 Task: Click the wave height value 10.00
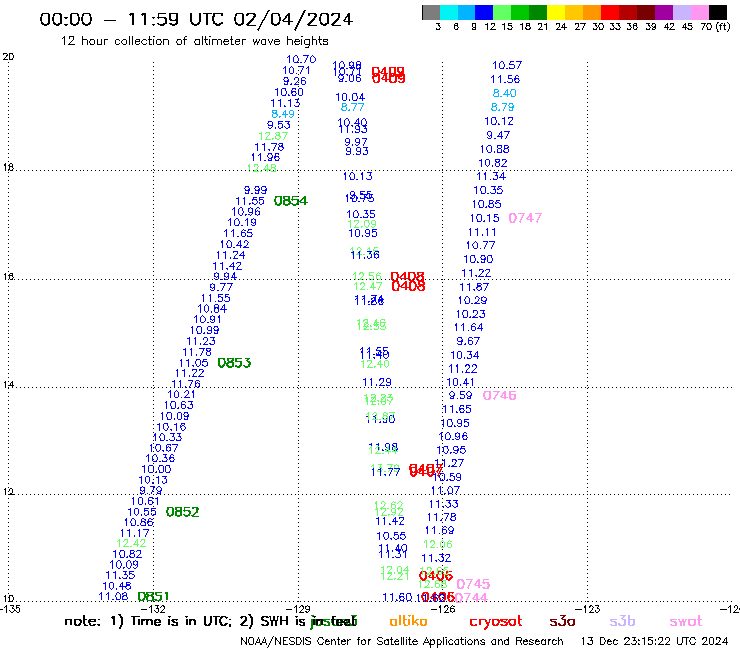(156, 470)
